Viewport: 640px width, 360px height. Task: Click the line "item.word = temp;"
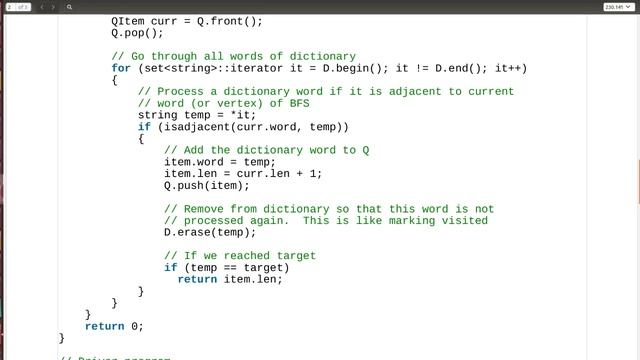click(x=220, y=162)
